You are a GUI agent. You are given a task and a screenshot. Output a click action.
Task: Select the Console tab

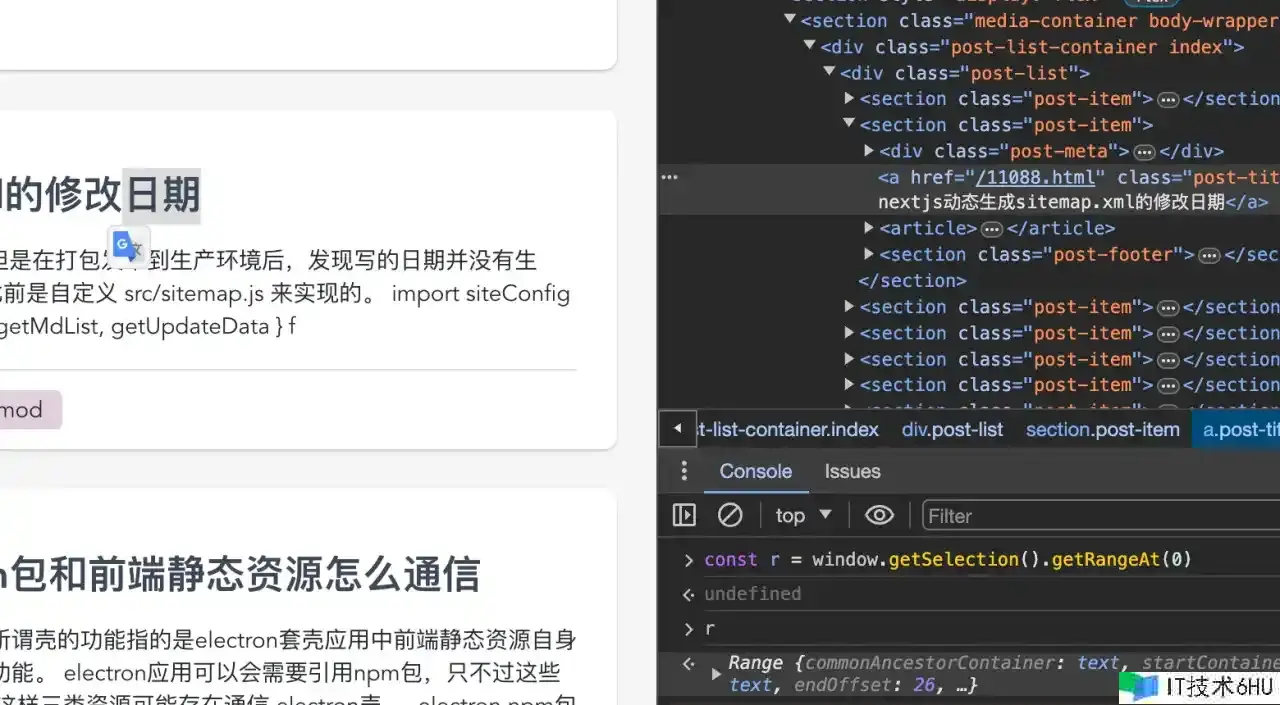(x=755, y=471)
